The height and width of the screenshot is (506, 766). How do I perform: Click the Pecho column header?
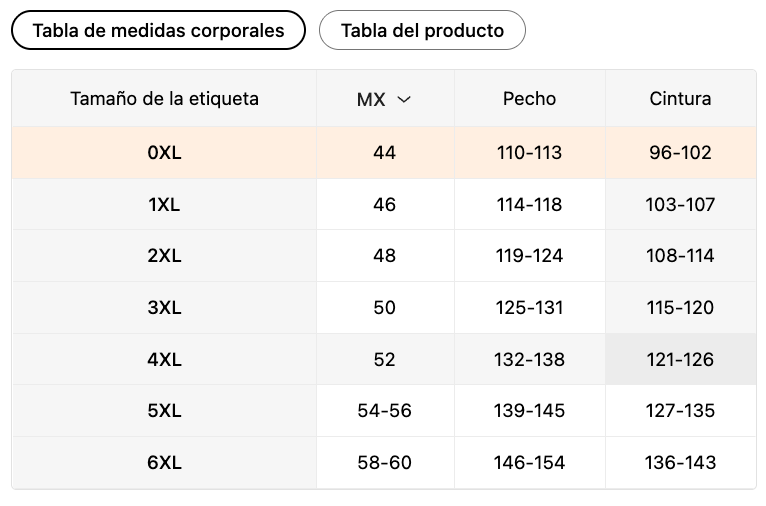529,99
